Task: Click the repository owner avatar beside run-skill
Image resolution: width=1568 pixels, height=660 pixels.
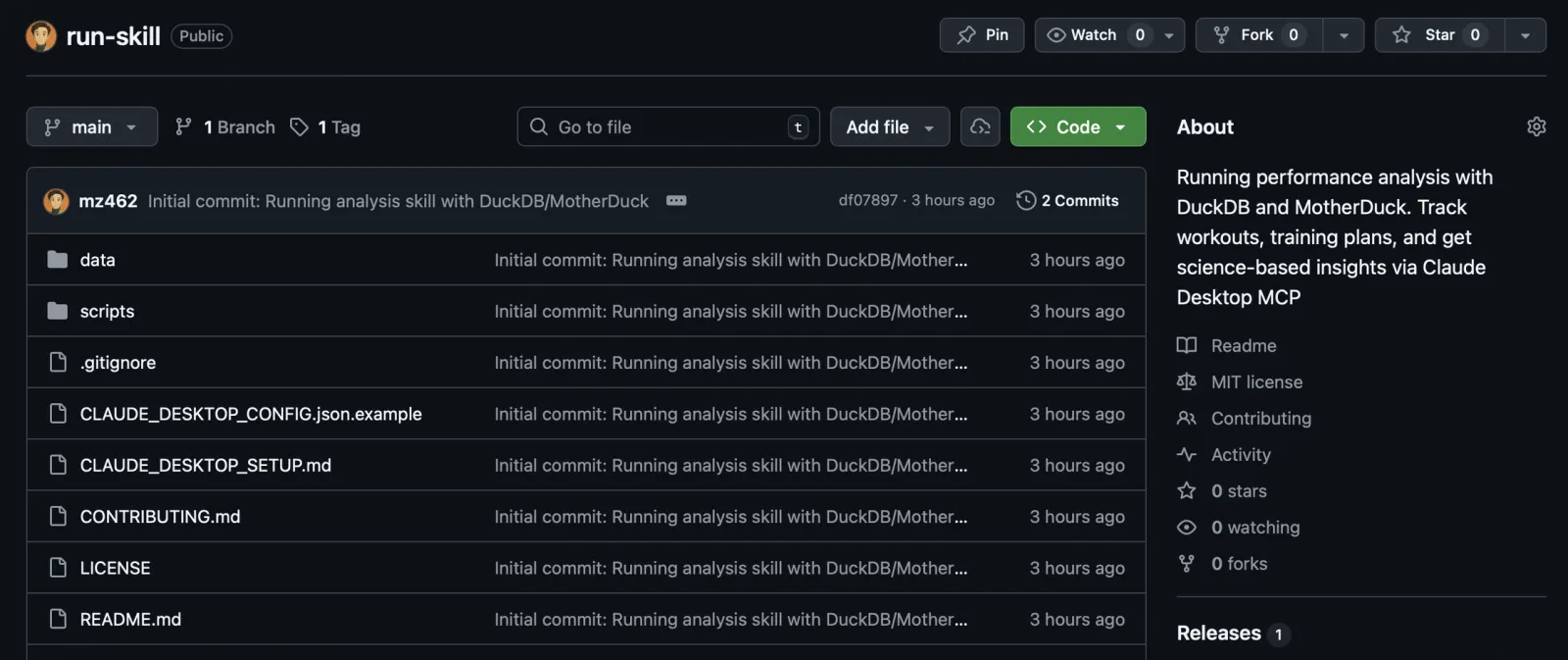Action: (41, 36)
